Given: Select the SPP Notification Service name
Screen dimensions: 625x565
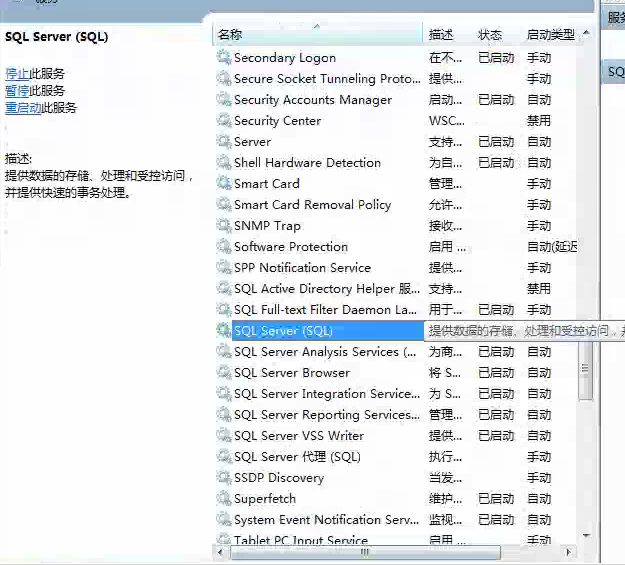Looking at the screenshot, I should tap(303, 268).
